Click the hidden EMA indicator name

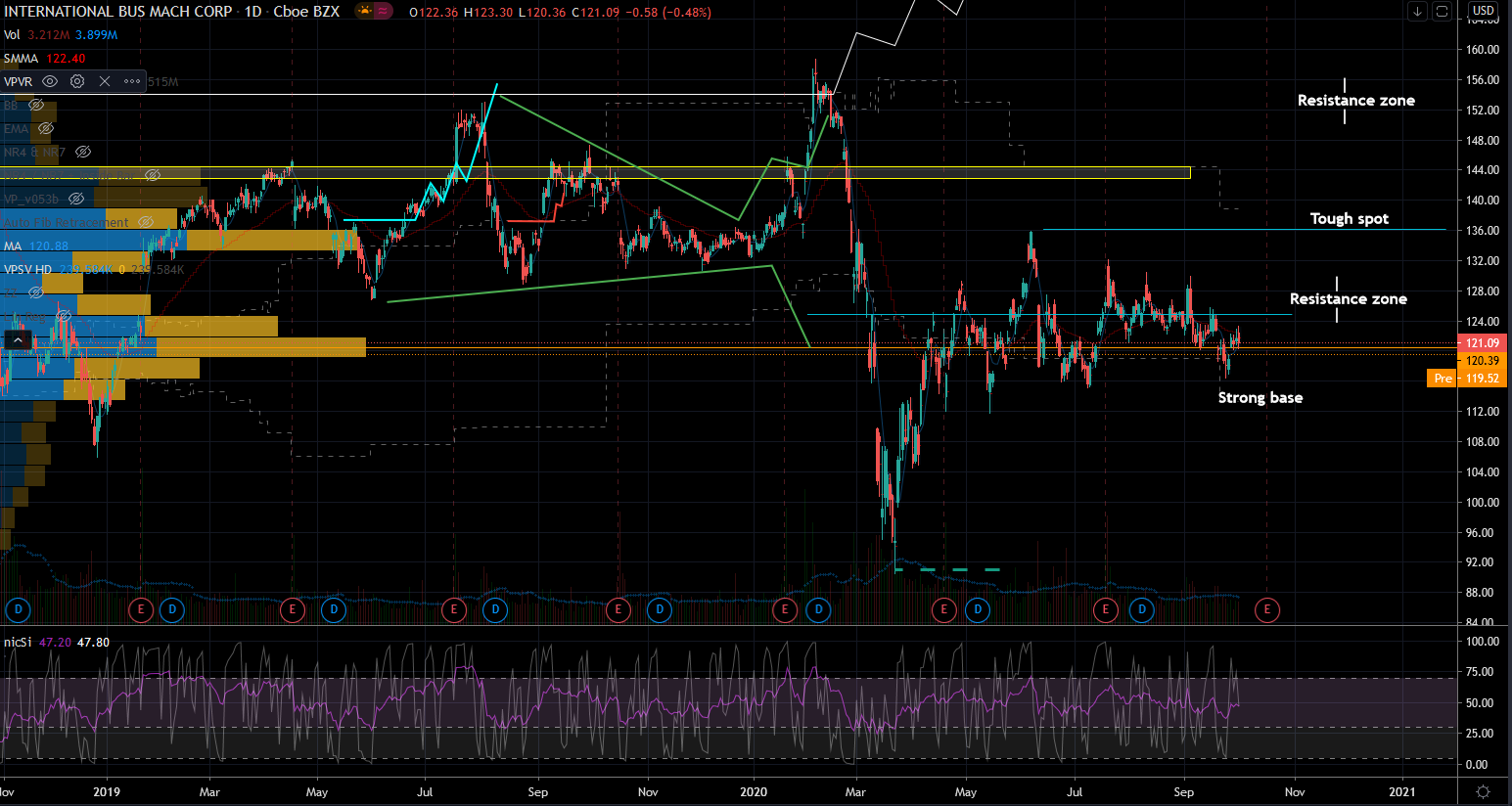16,129
